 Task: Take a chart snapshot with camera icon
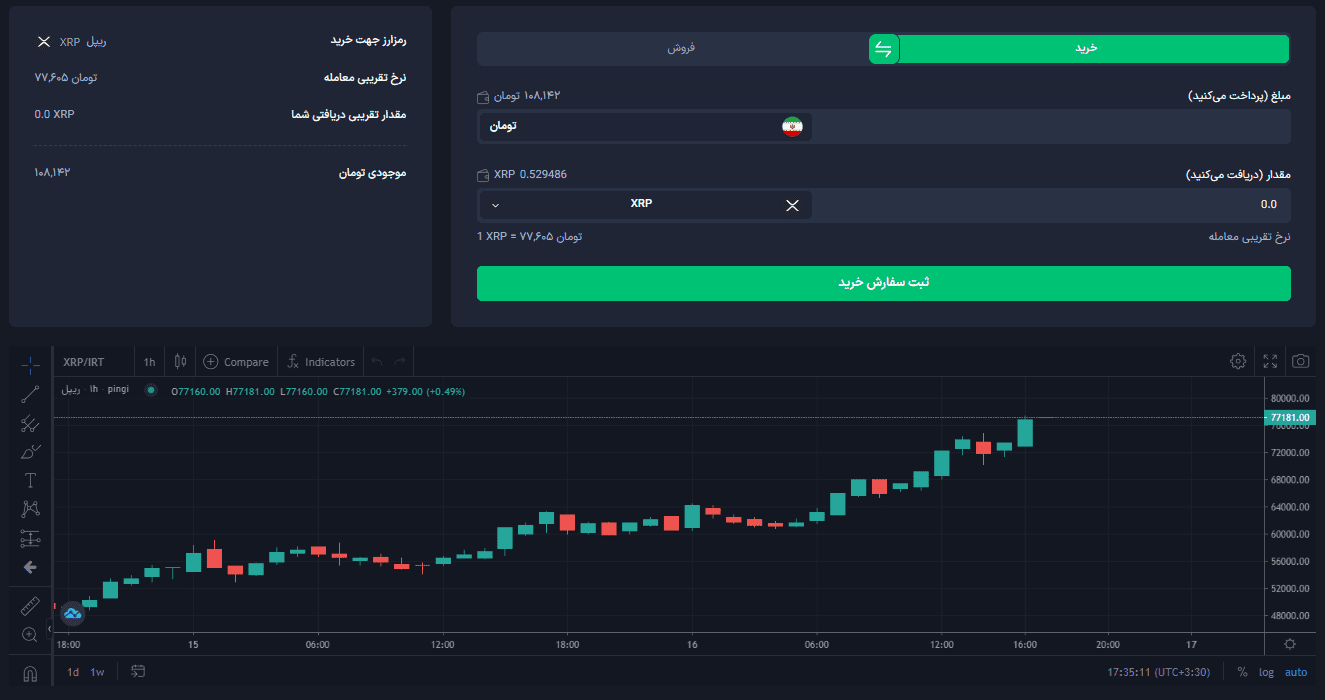click(1301, 361)
